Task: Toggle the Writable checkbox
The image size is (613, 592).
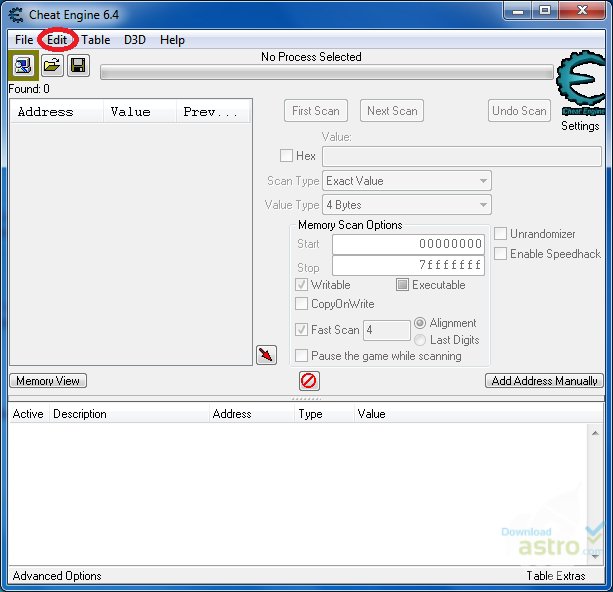Action: (301, 285)
